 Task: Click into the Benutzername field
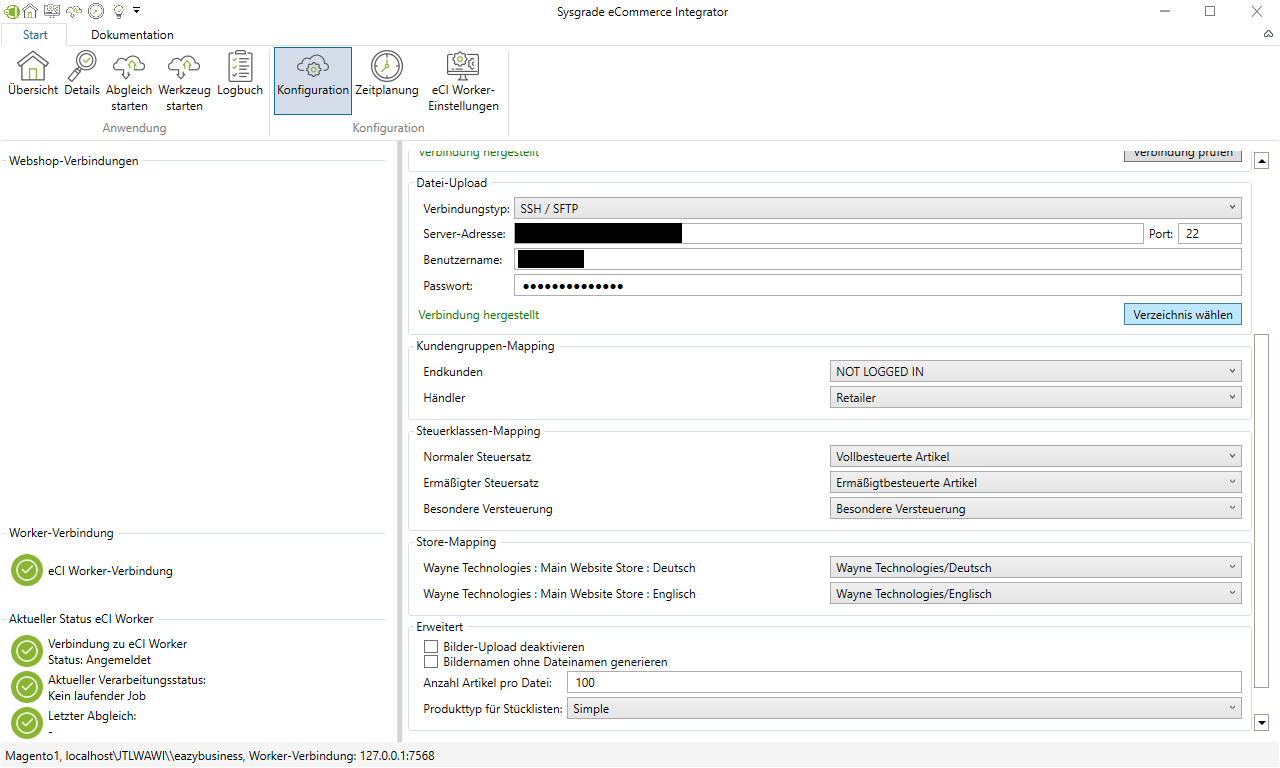(878, 260)
